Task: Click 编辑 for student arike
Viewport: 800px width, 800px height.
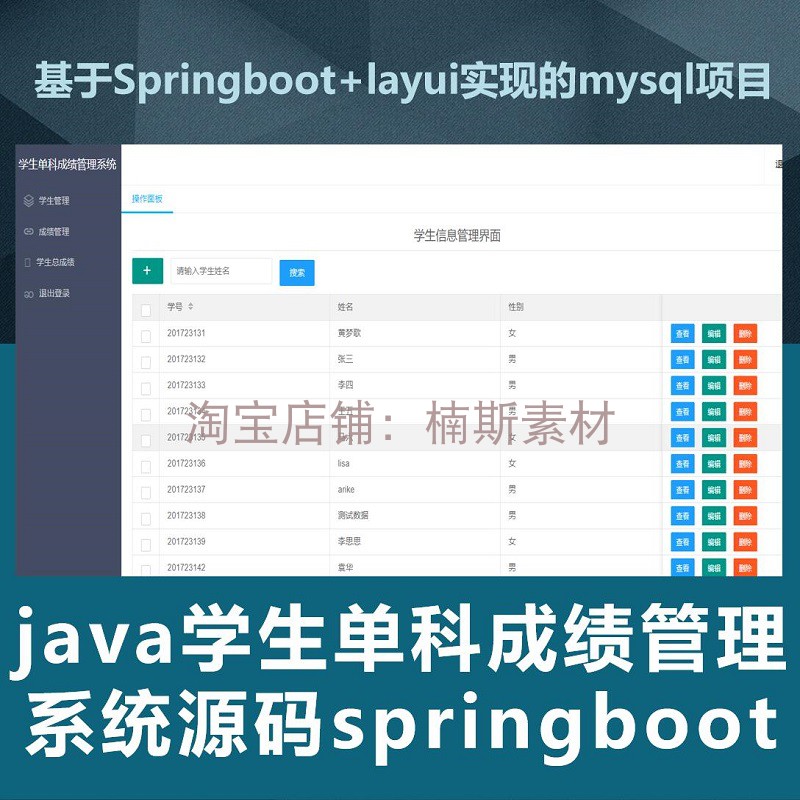Action: (714, 490)
